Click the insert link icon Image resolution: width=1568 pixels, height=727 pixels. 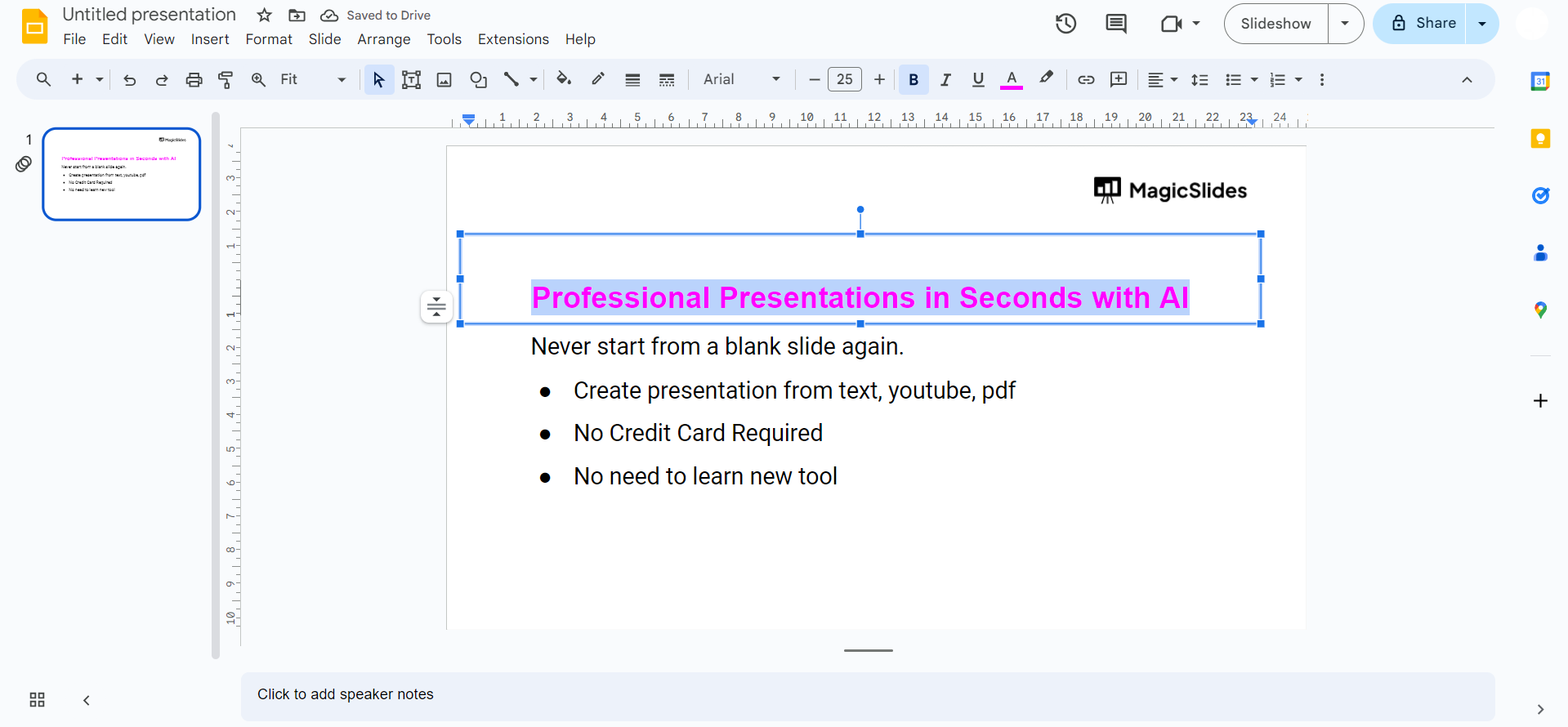pos(1086,79)
